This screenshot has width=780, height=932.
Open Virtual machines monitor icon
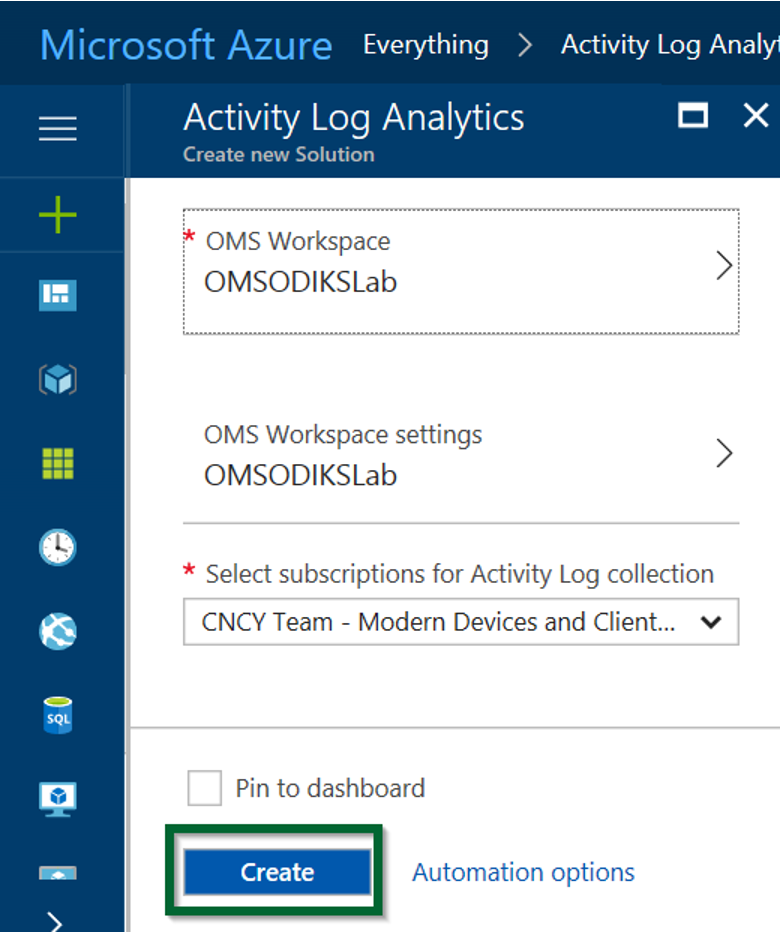point(58,799)
